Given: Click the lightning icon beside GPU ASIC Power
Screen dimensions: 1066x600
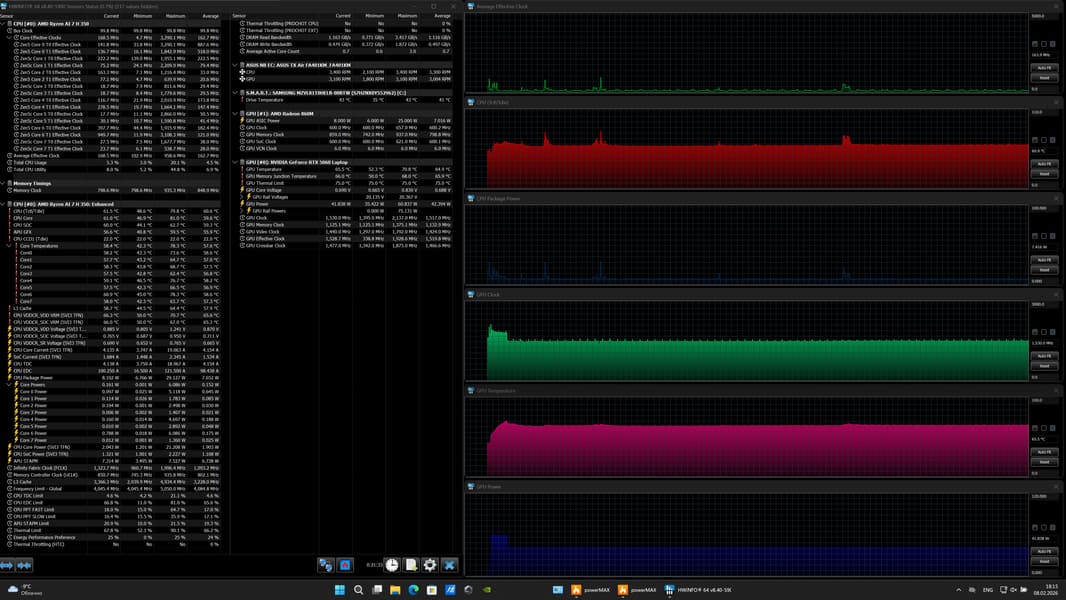Looking at the screenshot, I should click(x=242, y=120).
